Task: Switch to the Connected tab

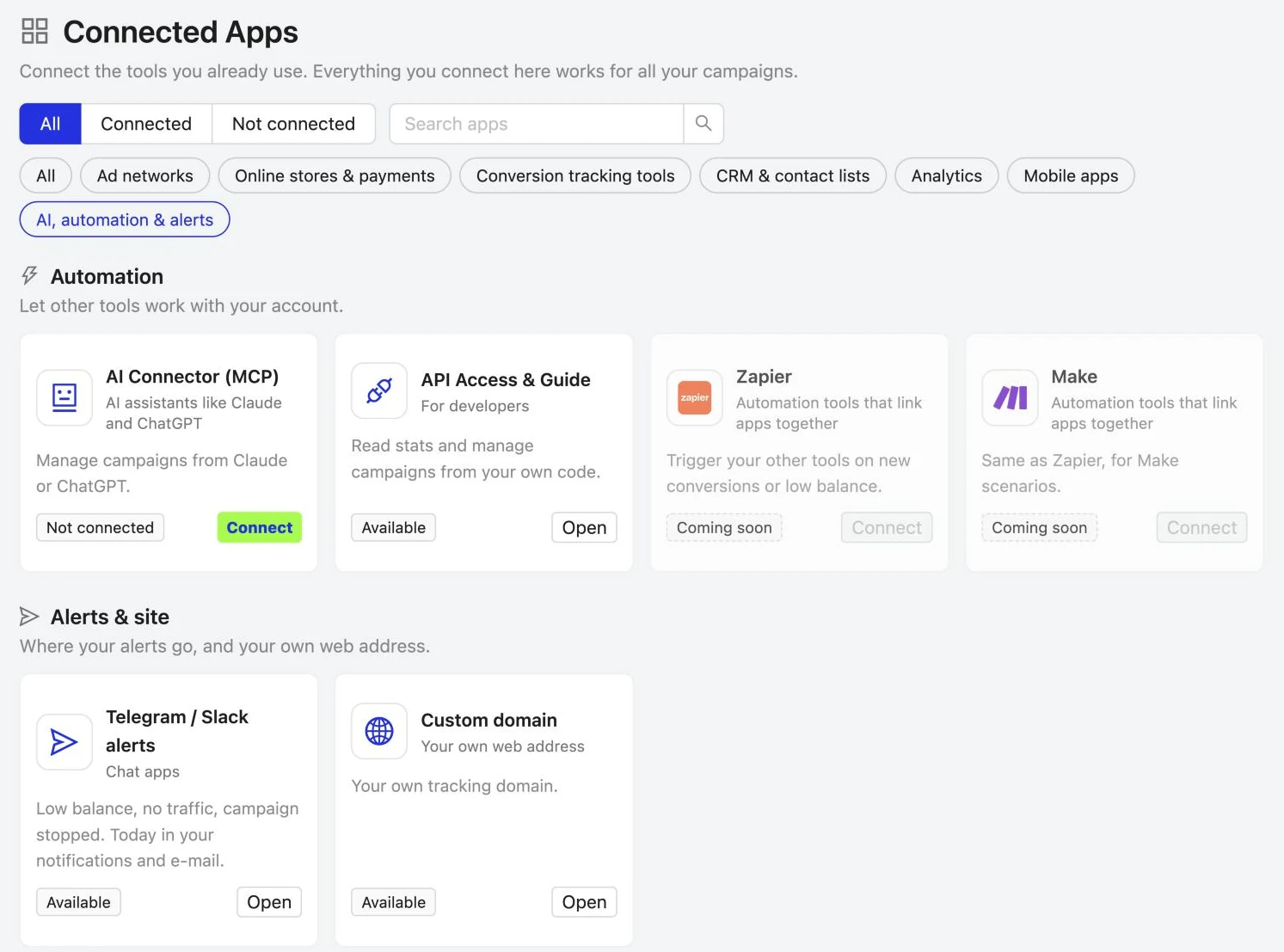Action: click(x=146, y=124)
